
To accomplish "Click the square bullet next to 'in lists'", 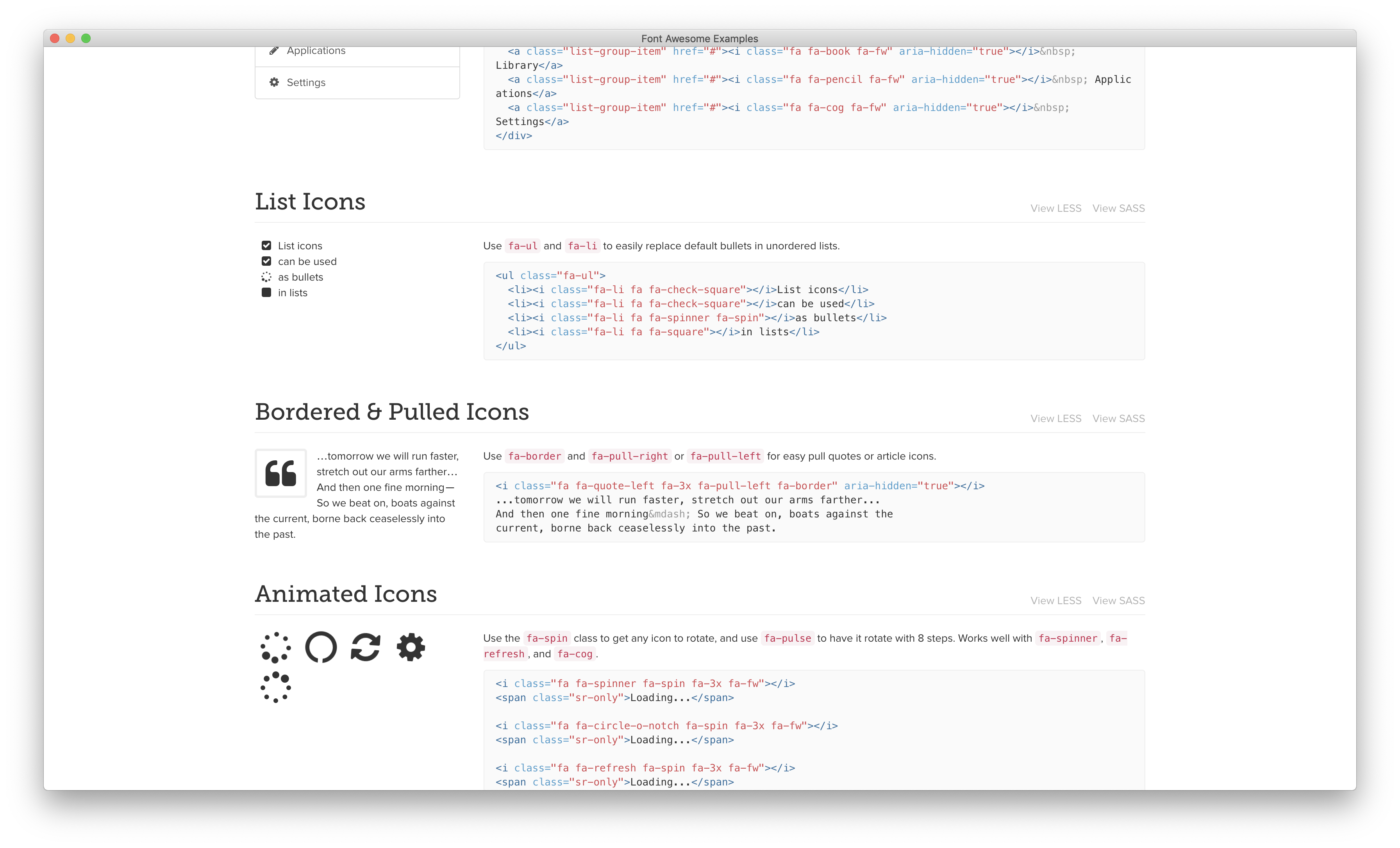I will click(266, 293).
